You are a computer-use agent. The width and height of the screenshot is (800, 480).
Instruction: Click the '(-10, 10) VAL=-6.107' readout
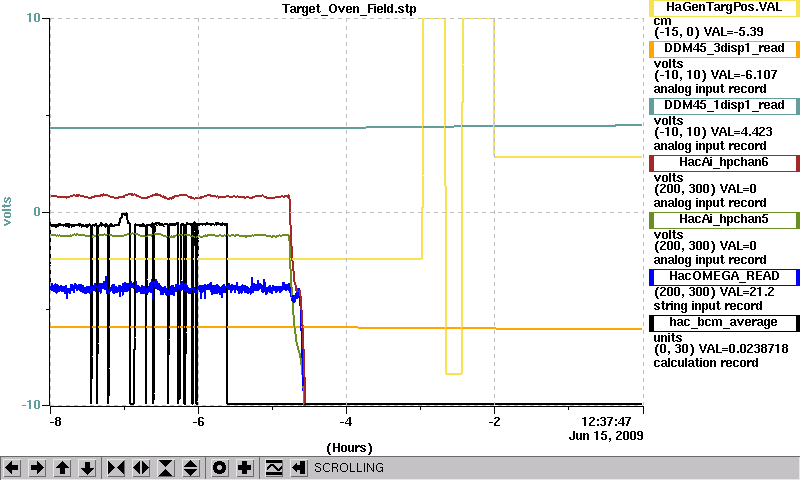point(715,75)
